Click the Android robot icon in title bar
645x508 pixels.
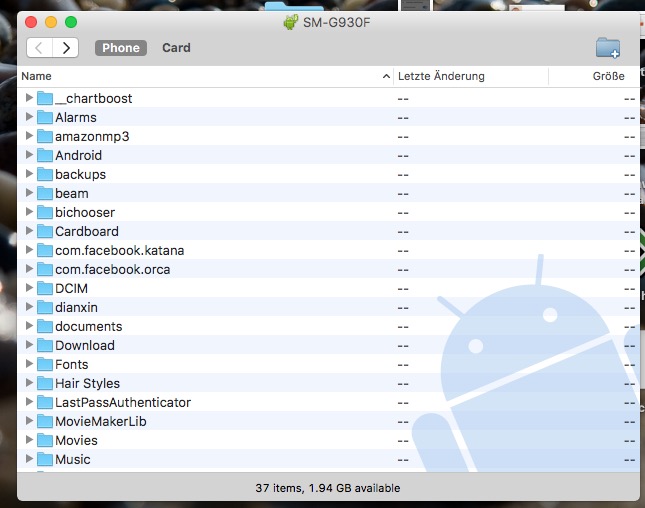(x=290, y=22)
